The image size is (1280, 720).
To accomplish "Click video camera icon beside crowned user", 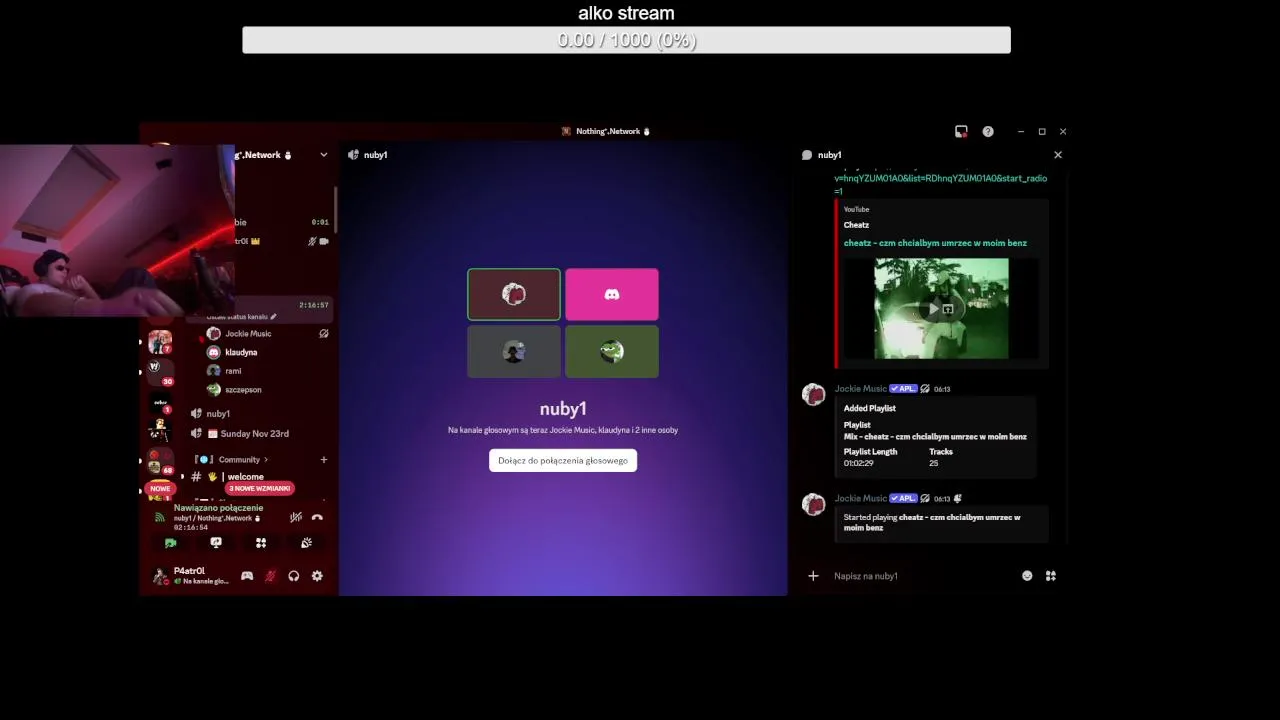I will [323, 241].
